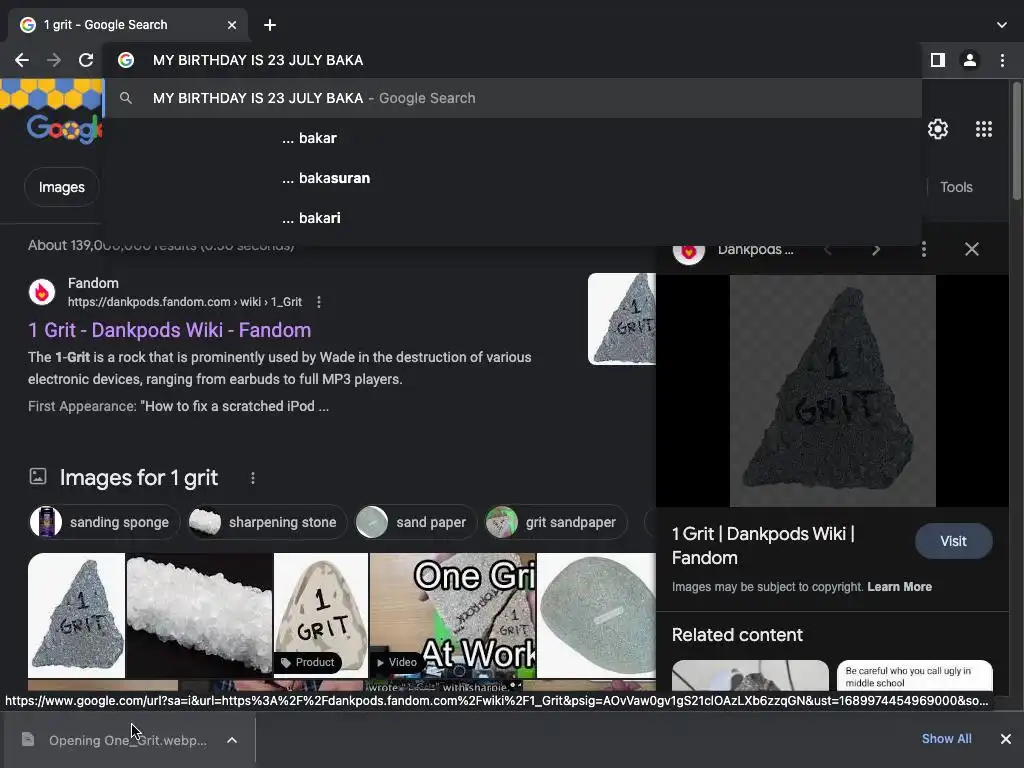Go to previous image in preview panel
This screenshot has width=1024, height=768.
coord(827,249)
